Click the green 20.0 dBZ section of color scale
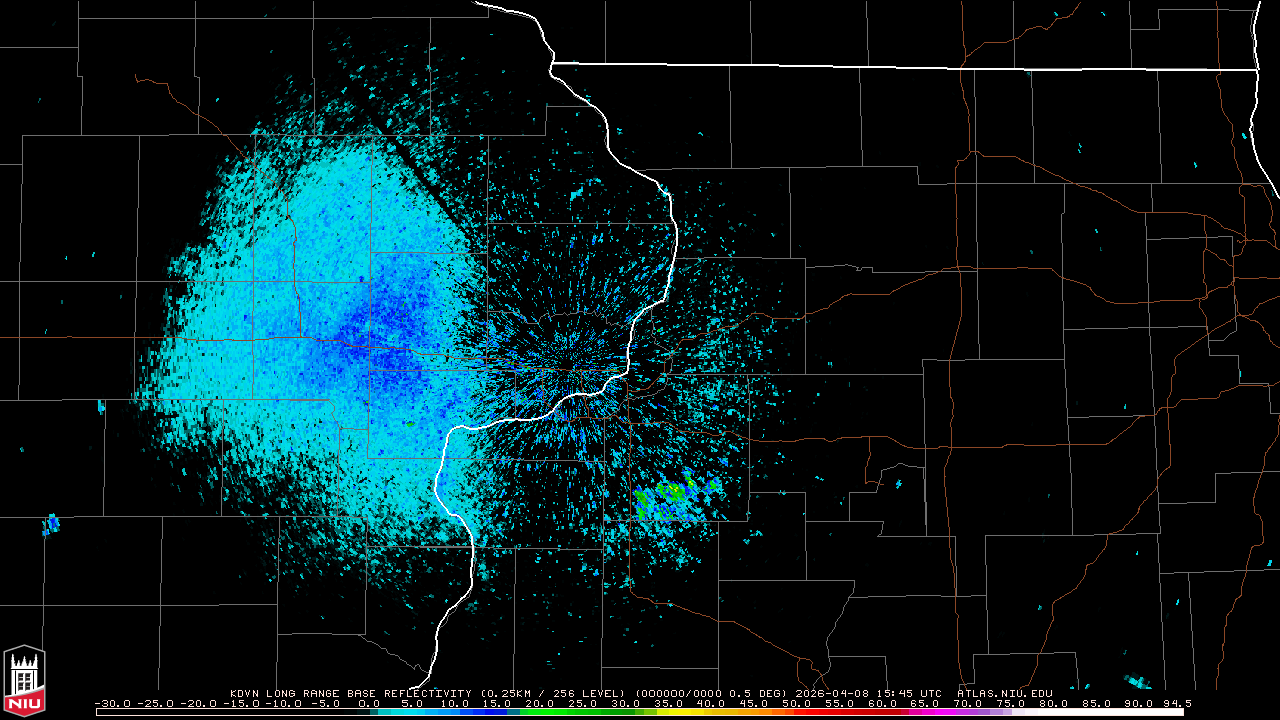The height and width of the screenshot is (720, 1280). pos(540,712)
